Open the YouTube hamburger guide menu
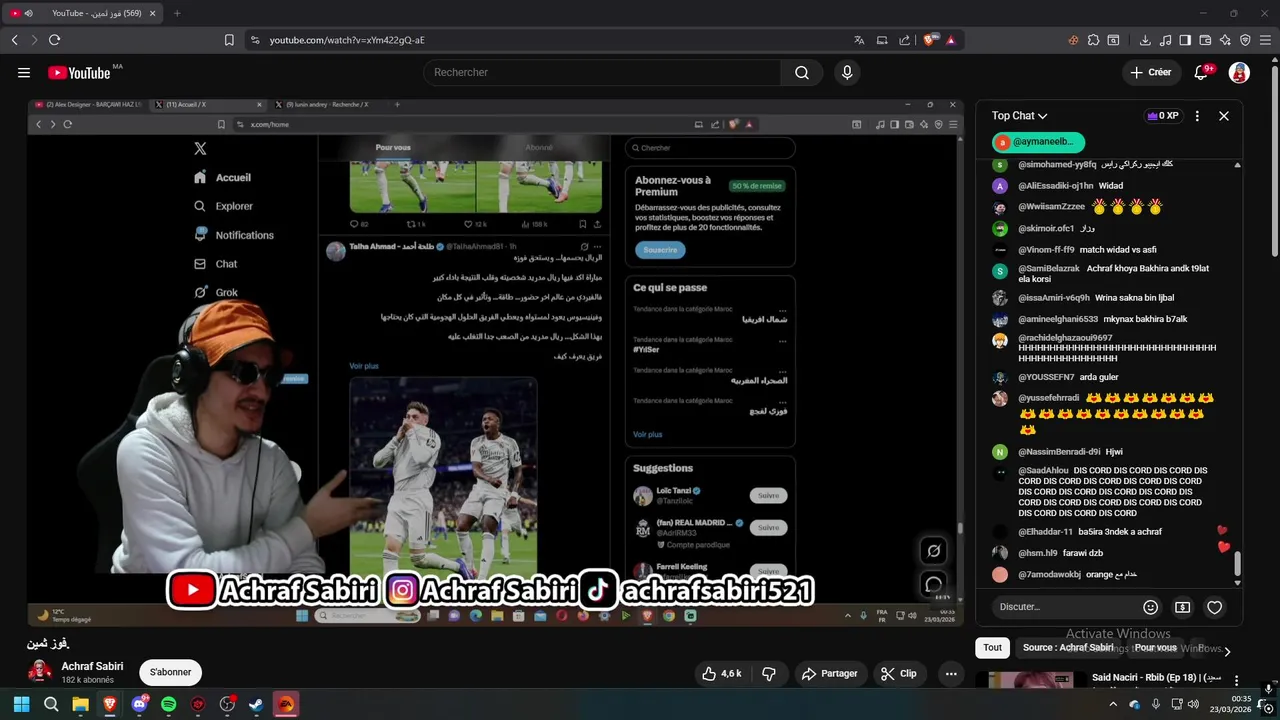This screenshot has height=720, width=1280. tap(24, 72)
